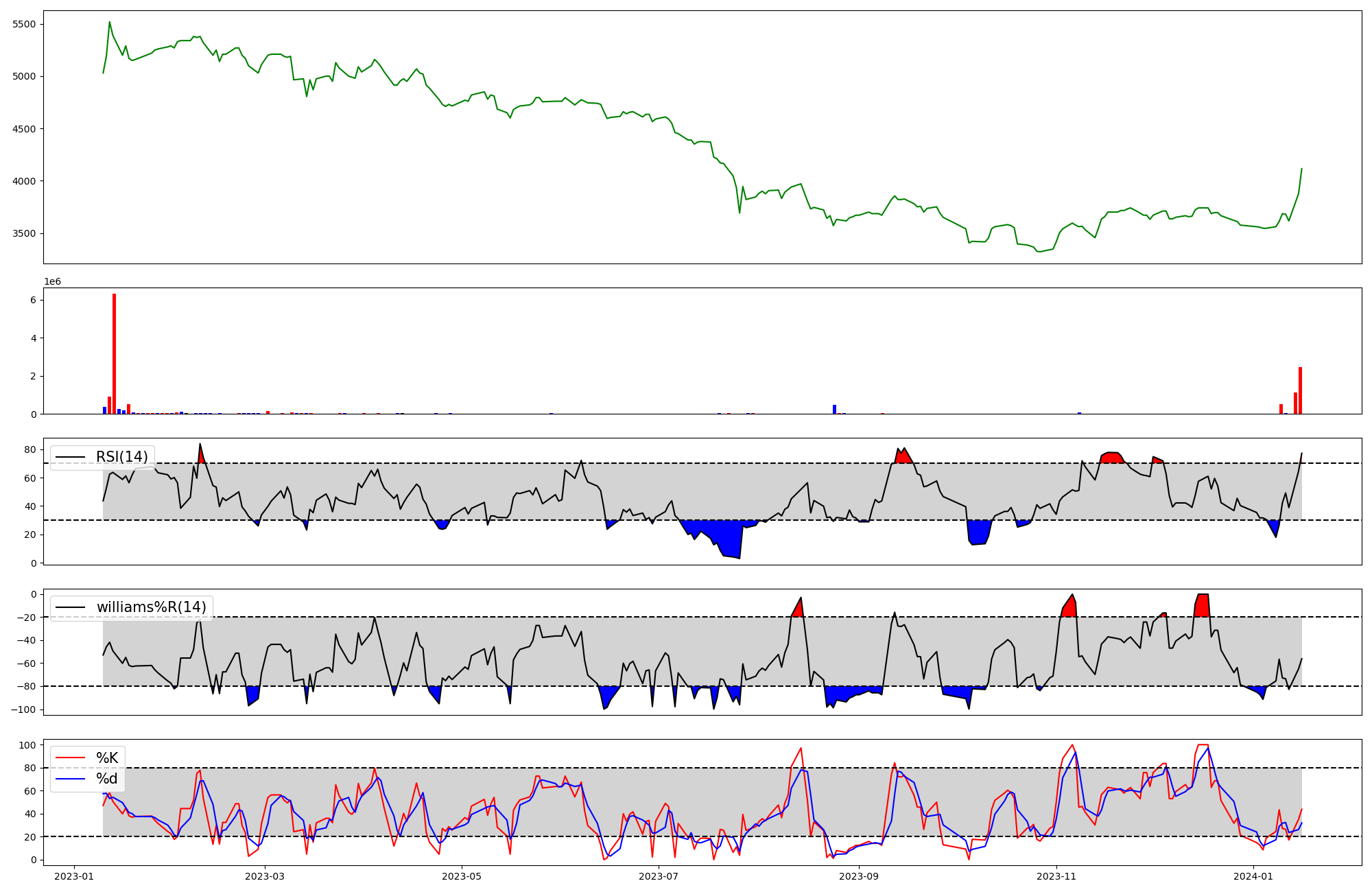Screen dimensions: 1372x892
Task: Click the %d legend entry
Action: [106, 779]
